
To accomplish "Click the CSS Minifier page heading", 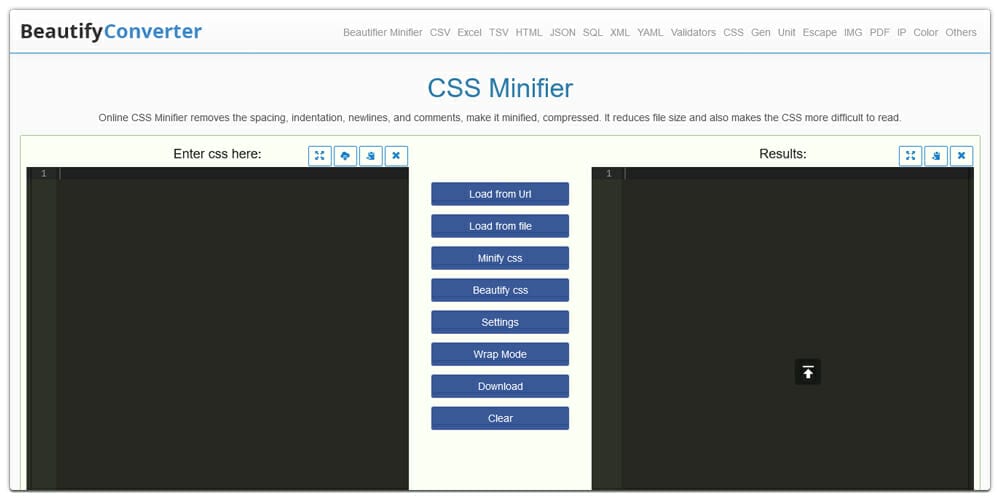I will [500, 88].
